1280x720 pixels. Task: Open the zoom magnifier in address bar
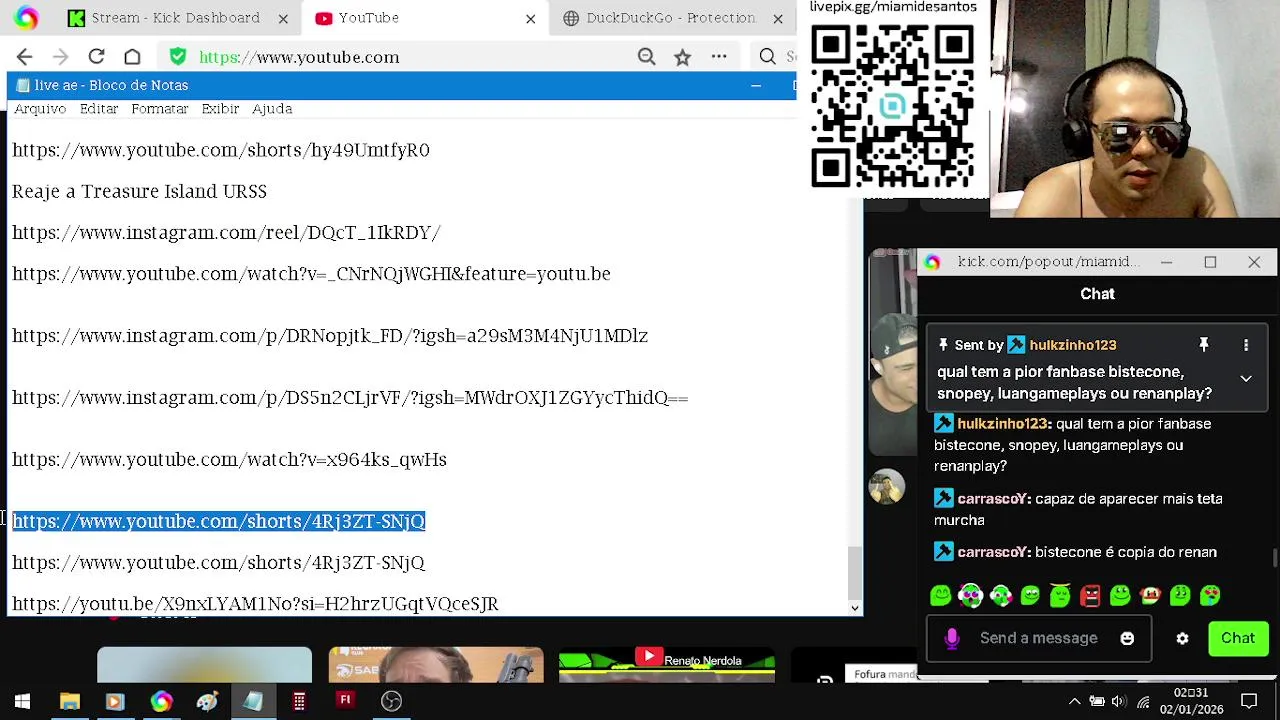[x=647, y=57]
